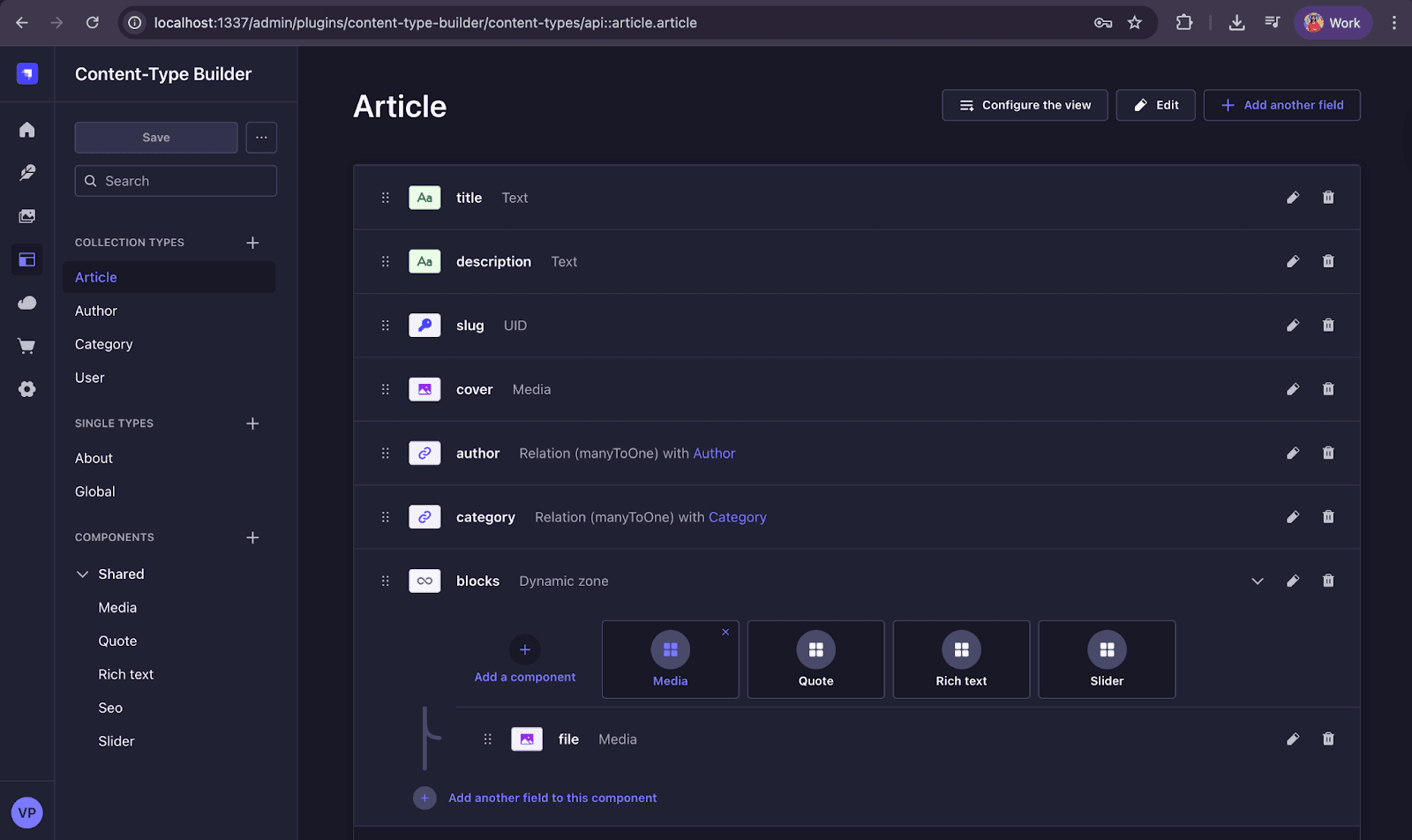Open the Media Library icon in sidebar
Viewport: 1412px width, 840px height.
tap(27, 215)
